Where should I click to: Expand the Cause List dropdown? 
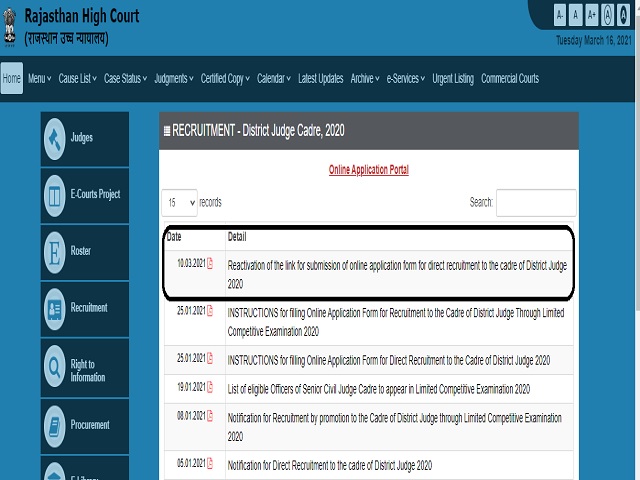pyautogui.click(x=78, y=78)
